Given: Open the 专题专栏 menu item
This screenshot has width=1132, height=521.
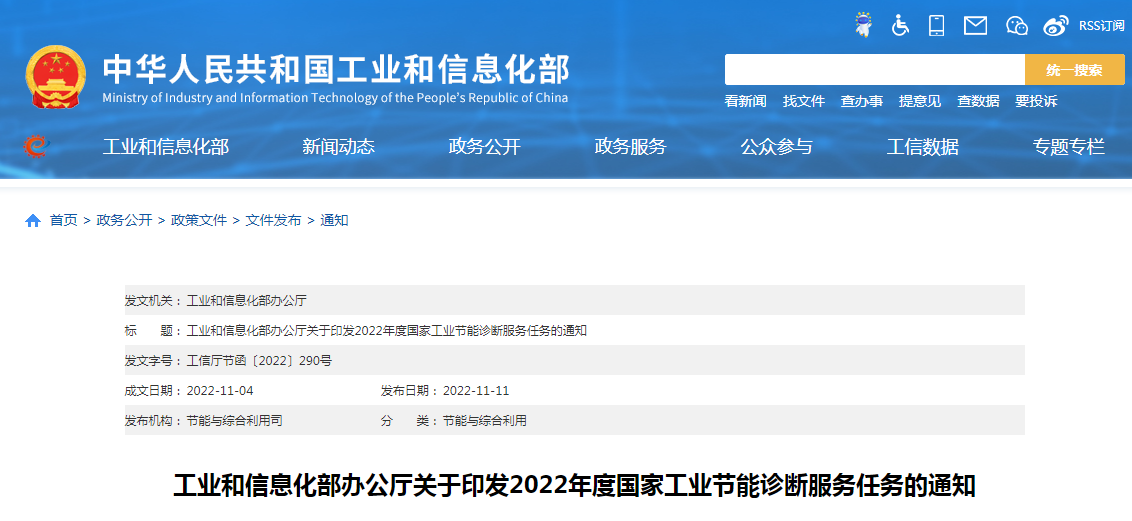Looking at the screenshot, I should 1068,147.
